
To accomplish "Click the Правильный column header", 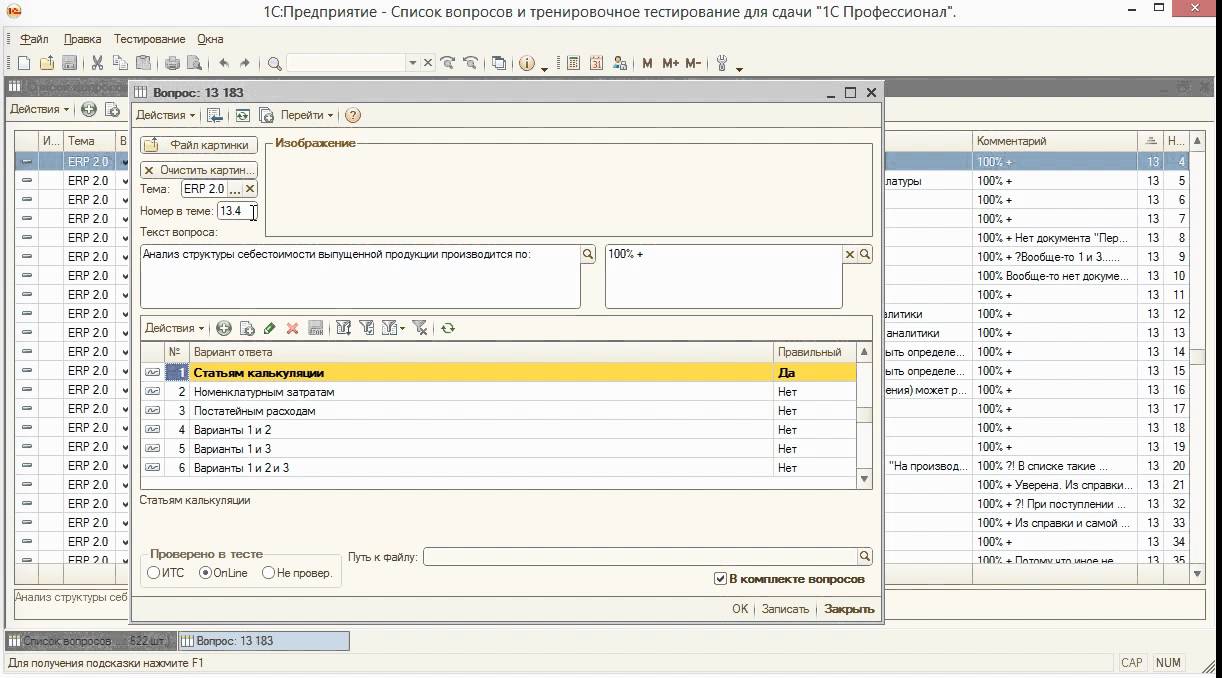I will (x=815, y=352).
